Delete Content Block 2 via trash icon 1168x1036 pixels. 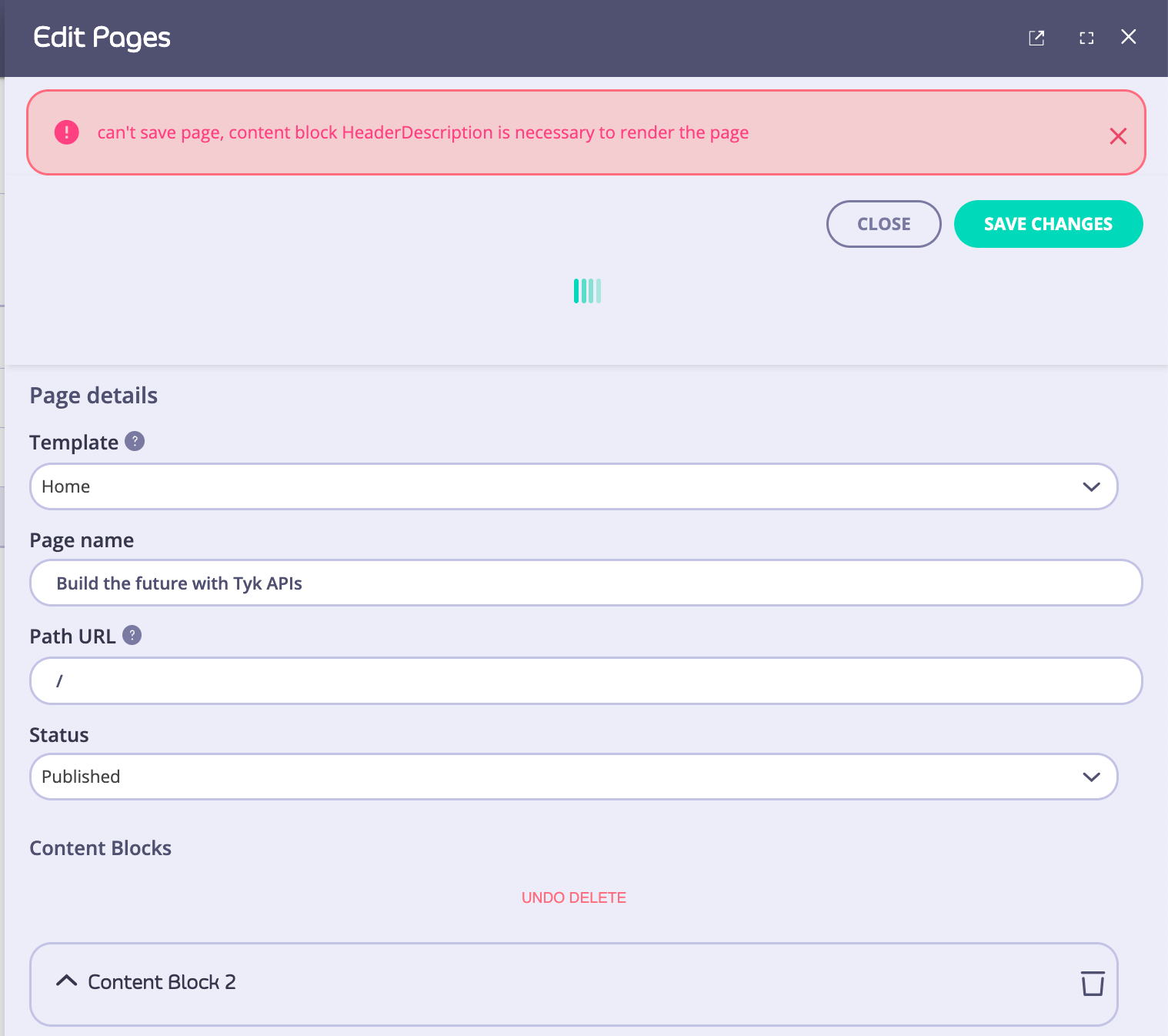click(x=1091, y=984)
